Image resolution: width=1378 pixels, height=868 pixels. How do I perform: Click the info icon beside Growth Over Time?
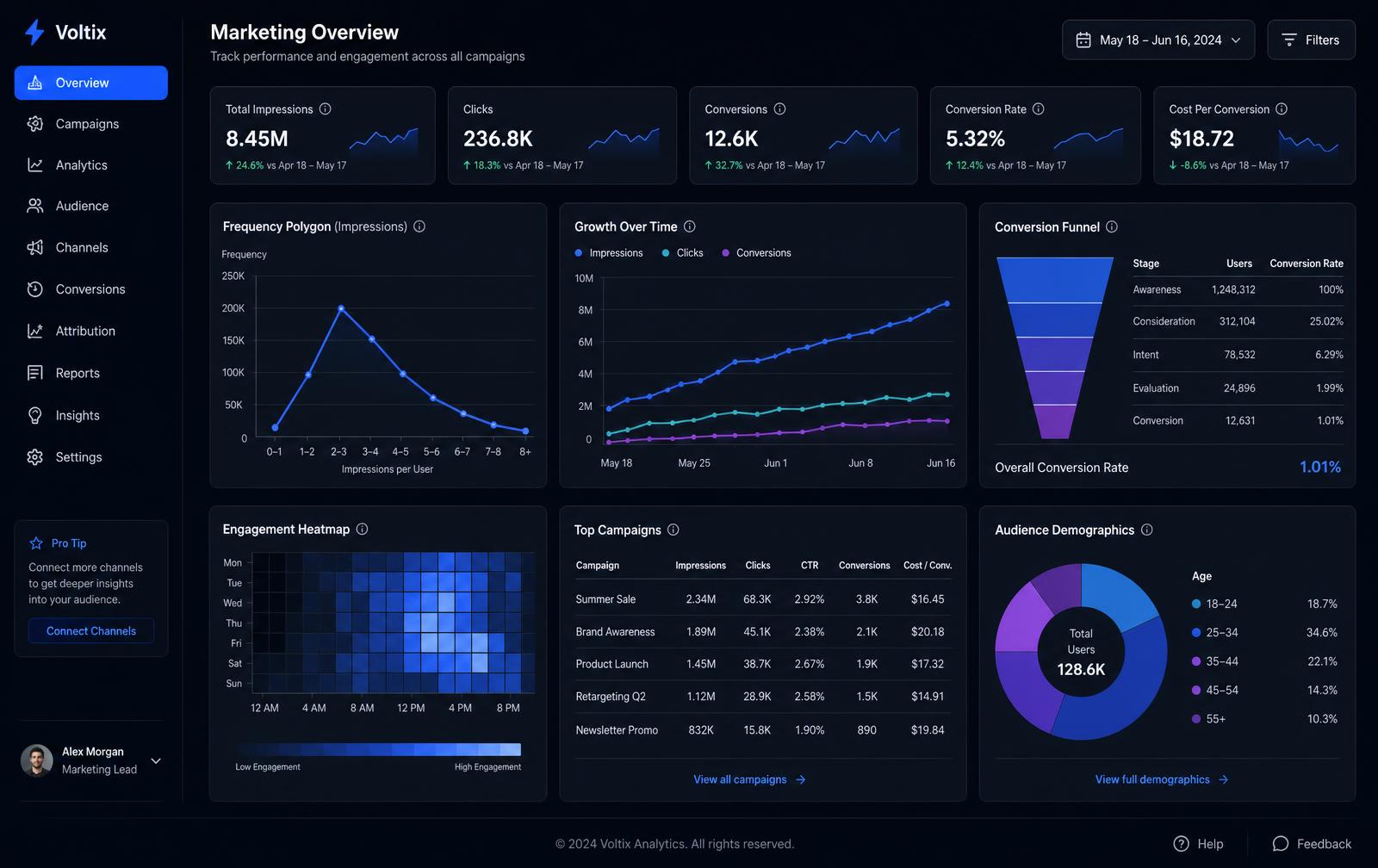690,226
